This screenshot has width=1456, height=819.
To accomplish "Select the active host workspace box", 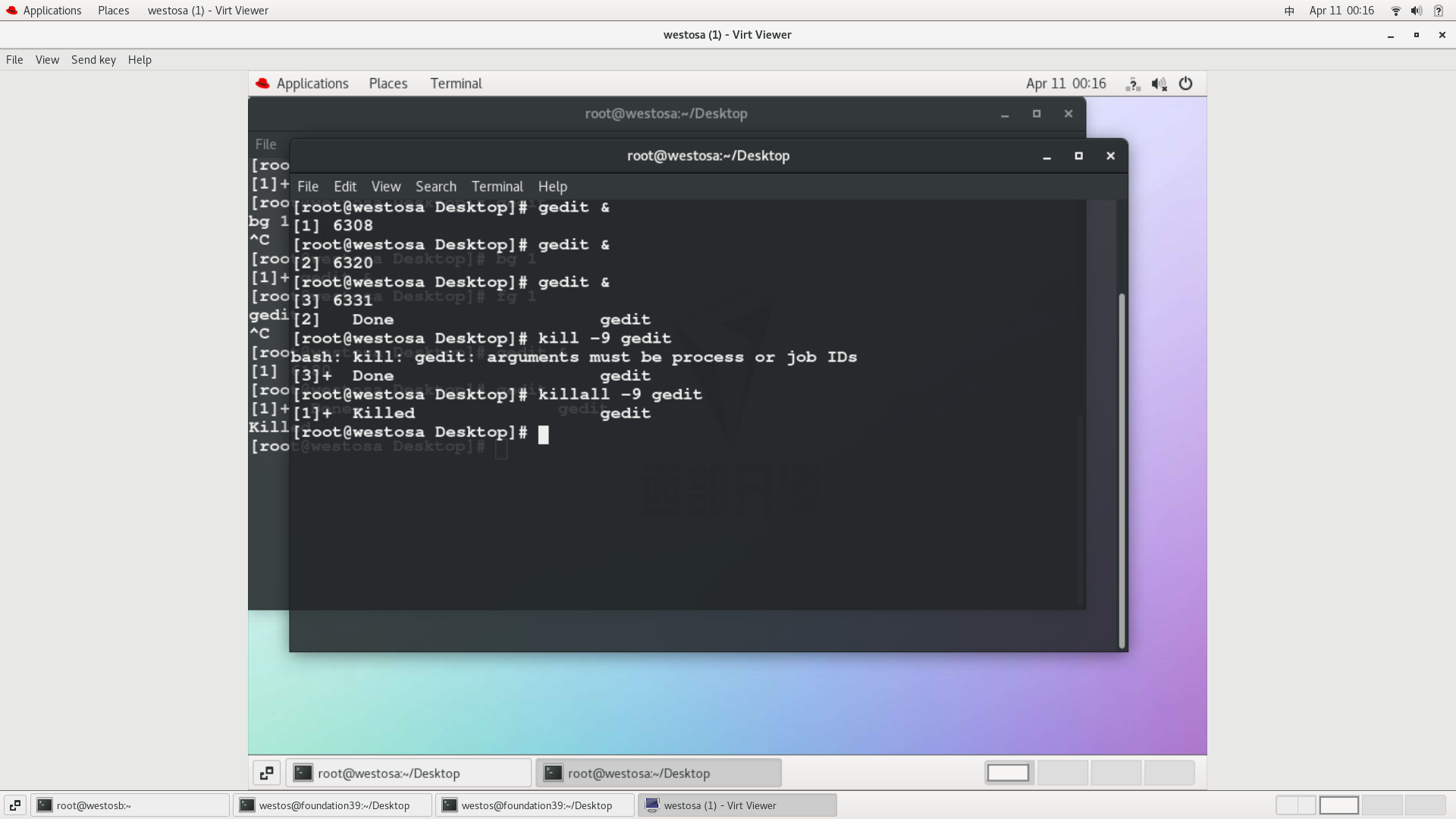I will (1339, 805).
